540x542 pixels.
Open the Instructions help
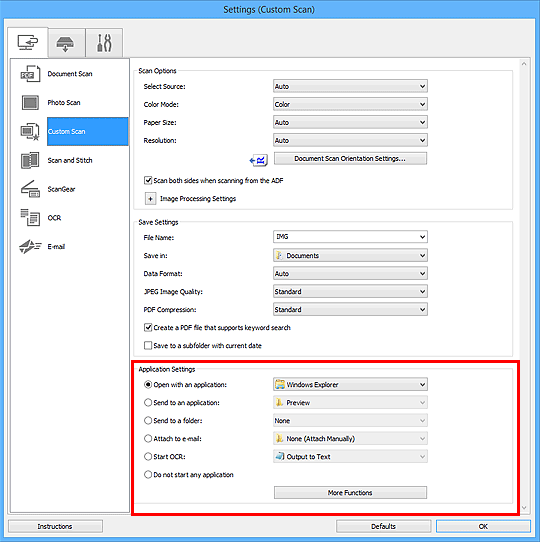[x=55, y=526]
